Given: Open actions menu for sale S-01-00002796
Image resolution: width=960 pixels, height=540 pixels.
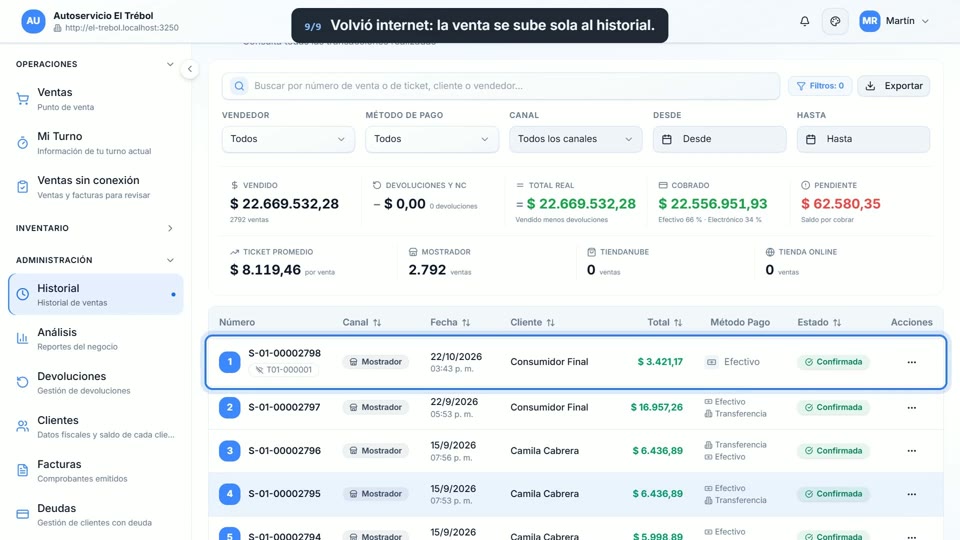Looking at the screenshot, I should click(x=912, y=451).
